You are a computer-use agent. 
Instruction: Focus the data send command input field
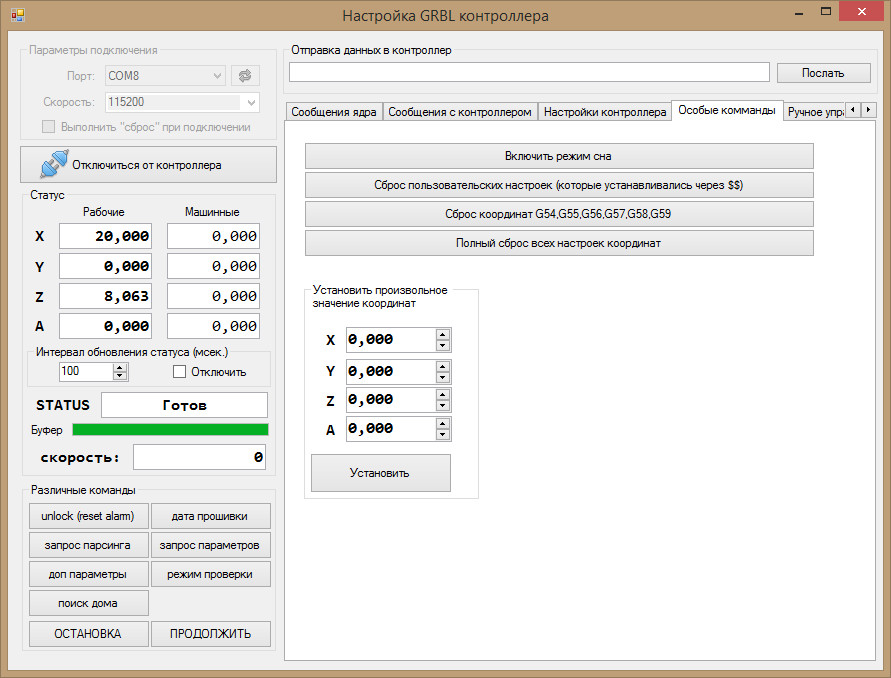tap(529, 72)
